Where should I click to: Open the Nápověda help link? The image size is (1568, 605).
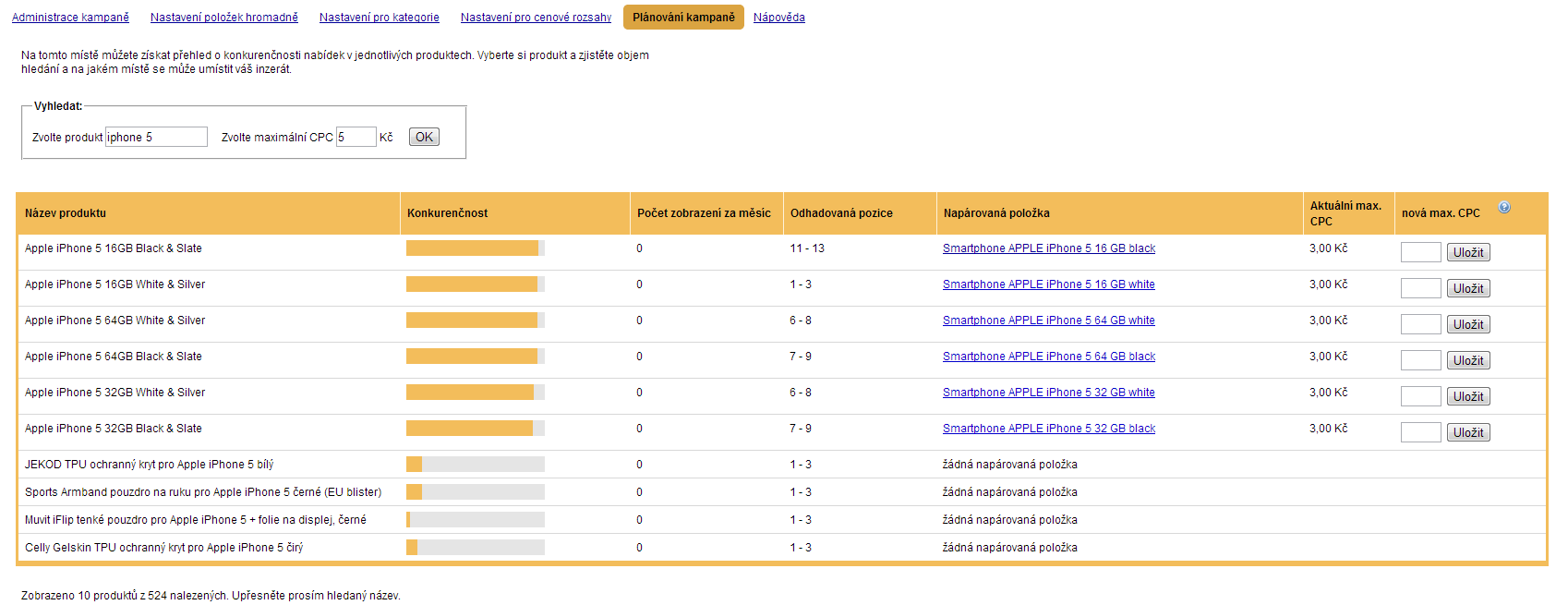[779, 18]
